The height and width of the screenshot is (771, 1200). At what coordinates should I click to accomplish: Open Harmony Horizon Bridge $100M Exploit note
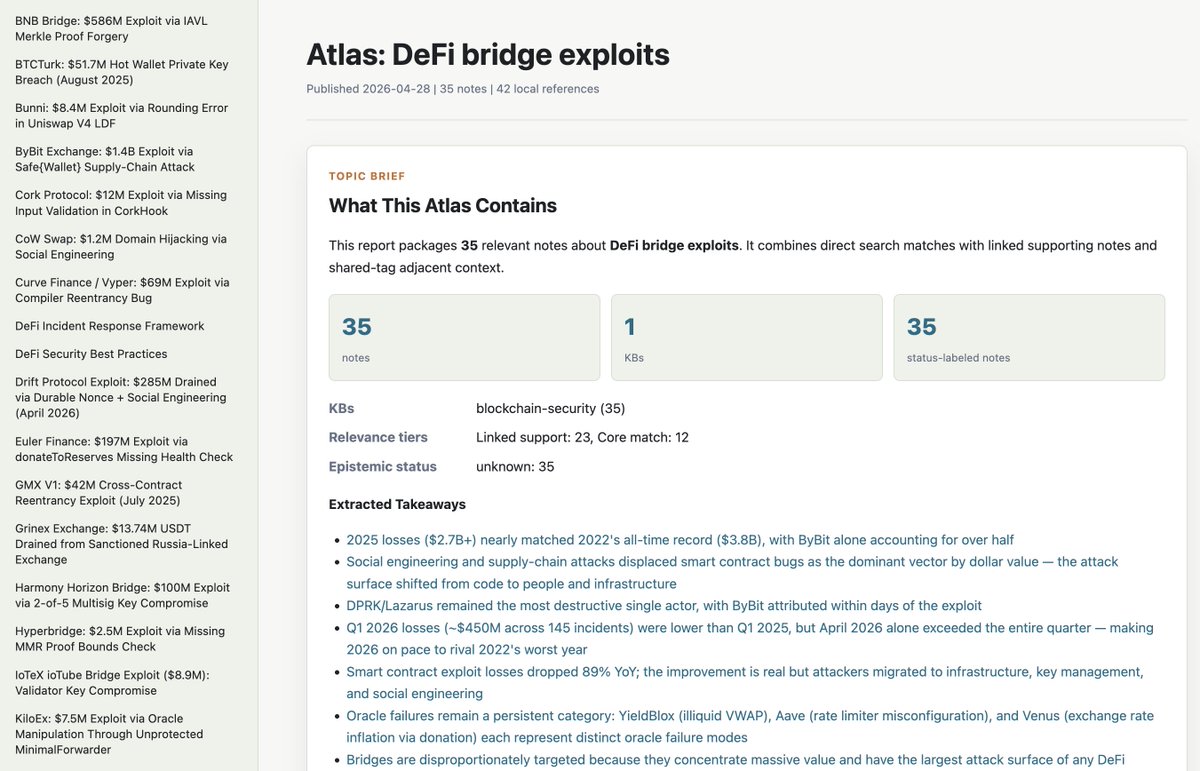coord(122,596)
